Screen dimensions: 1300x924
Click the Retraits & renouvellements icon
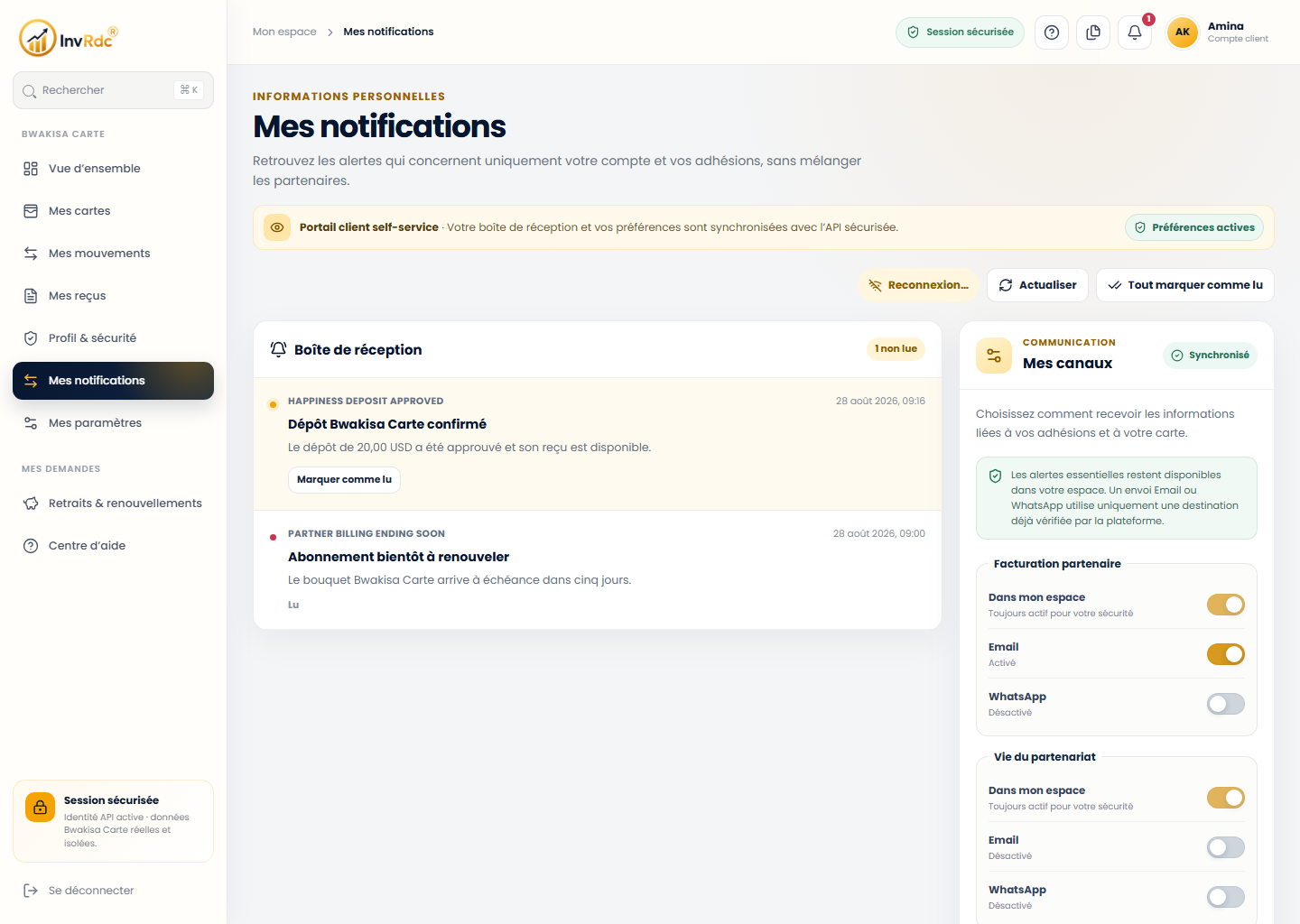click(31, 504)
